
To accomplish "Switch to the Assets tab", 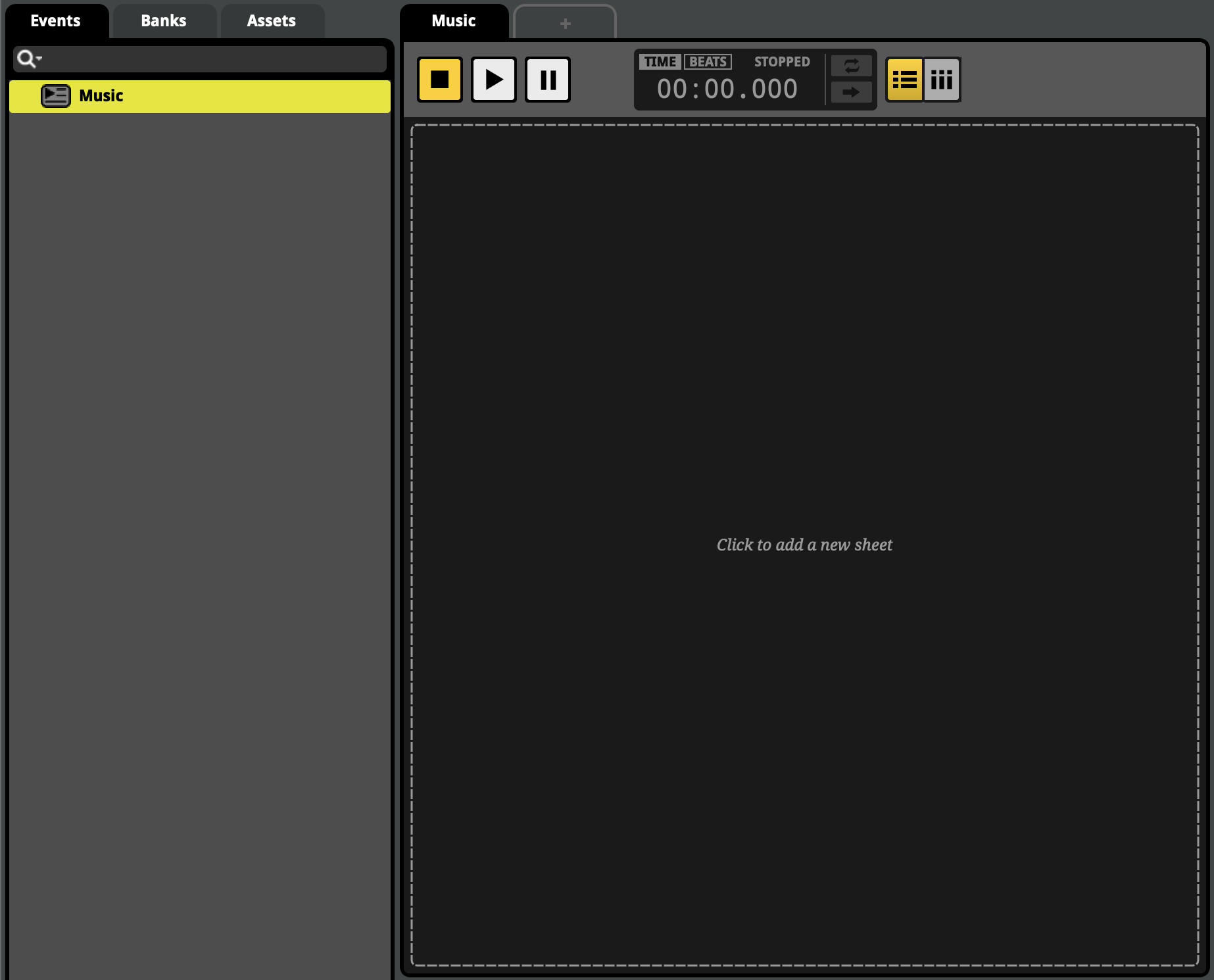I will click(x=272, y=21).
